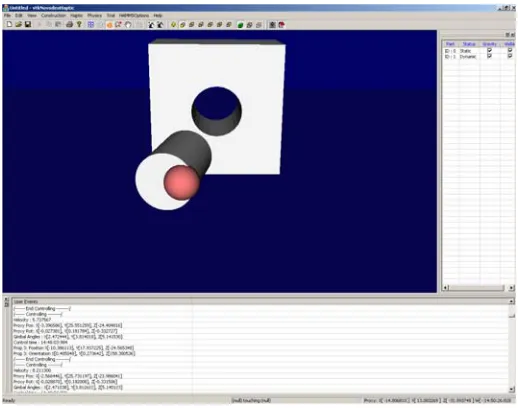Click the 'Prop 3: Position' log line
This screenshot has height=408, width=518.
pyautogui.click(x=74, y=348)
